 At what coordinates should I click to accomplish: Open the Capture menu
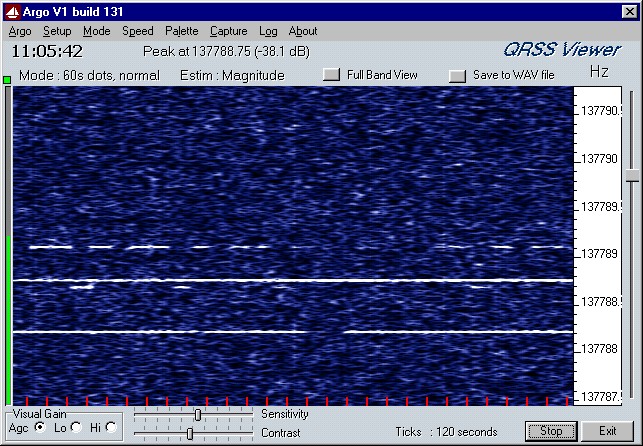(228, 31)
